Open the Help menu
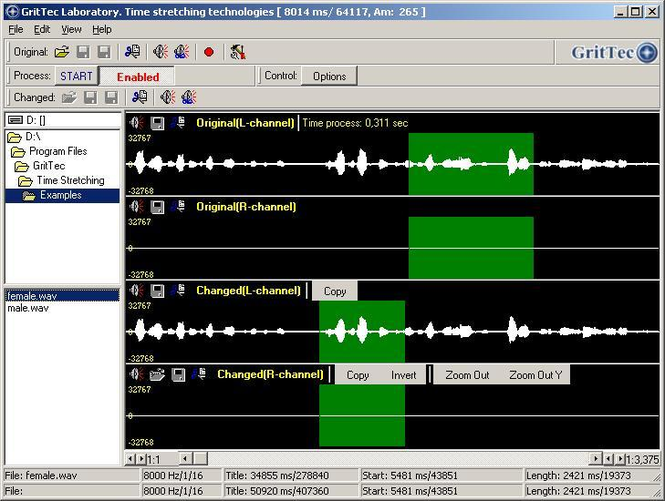 click(102, 29)
